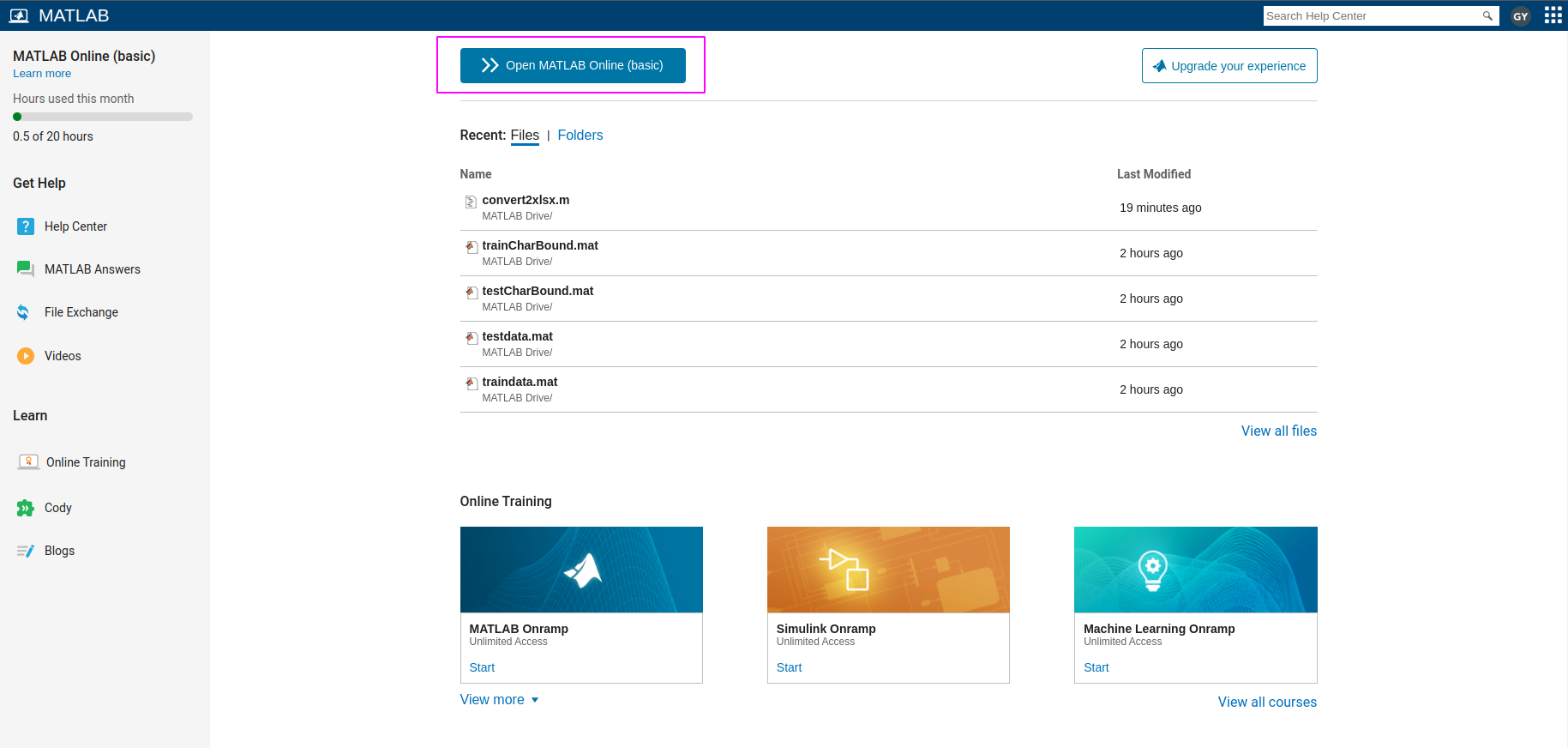Click the Videos play icon
The height and width of the screenshot is (748, 1568).
point(26,356)
